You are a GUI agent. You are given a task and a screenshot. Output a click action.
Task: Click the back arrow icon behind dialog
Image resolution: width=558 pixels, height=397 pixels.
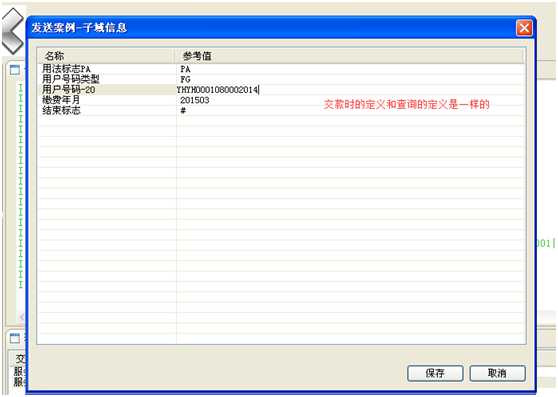(x=13, y=31)
